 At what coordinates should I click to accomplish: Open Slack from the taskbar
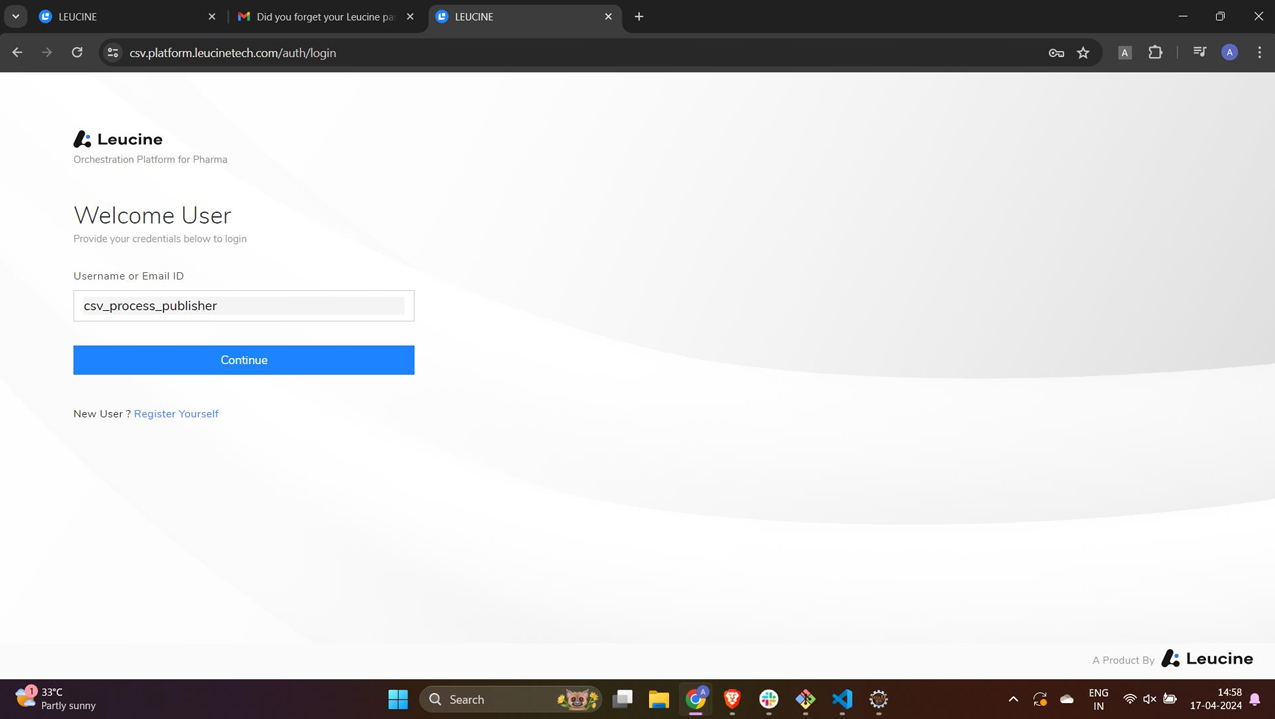(x=769, y=699)
